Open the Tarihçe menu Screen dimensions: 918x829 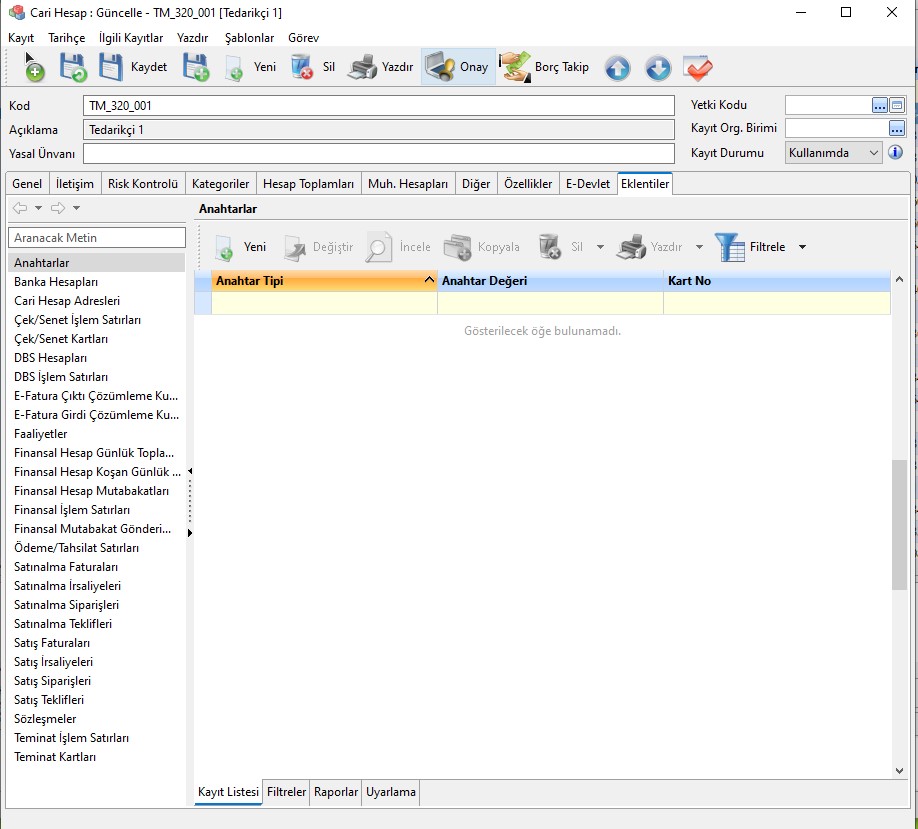point(67,37)
